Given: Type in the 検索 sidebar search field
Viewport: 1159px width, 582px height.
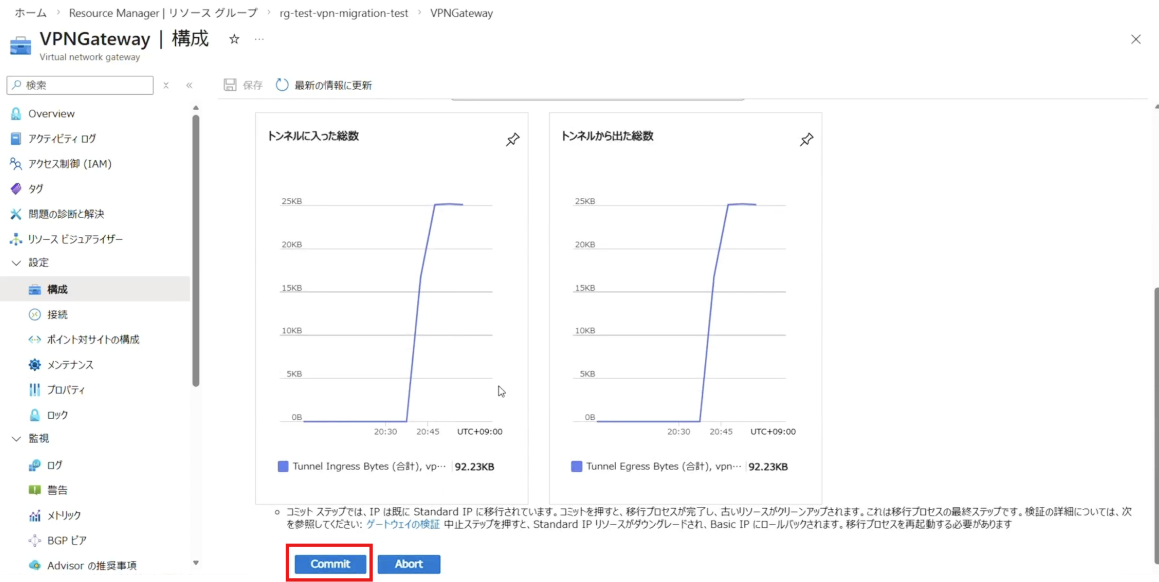Looking at the screenshot, I should point(86,85).
